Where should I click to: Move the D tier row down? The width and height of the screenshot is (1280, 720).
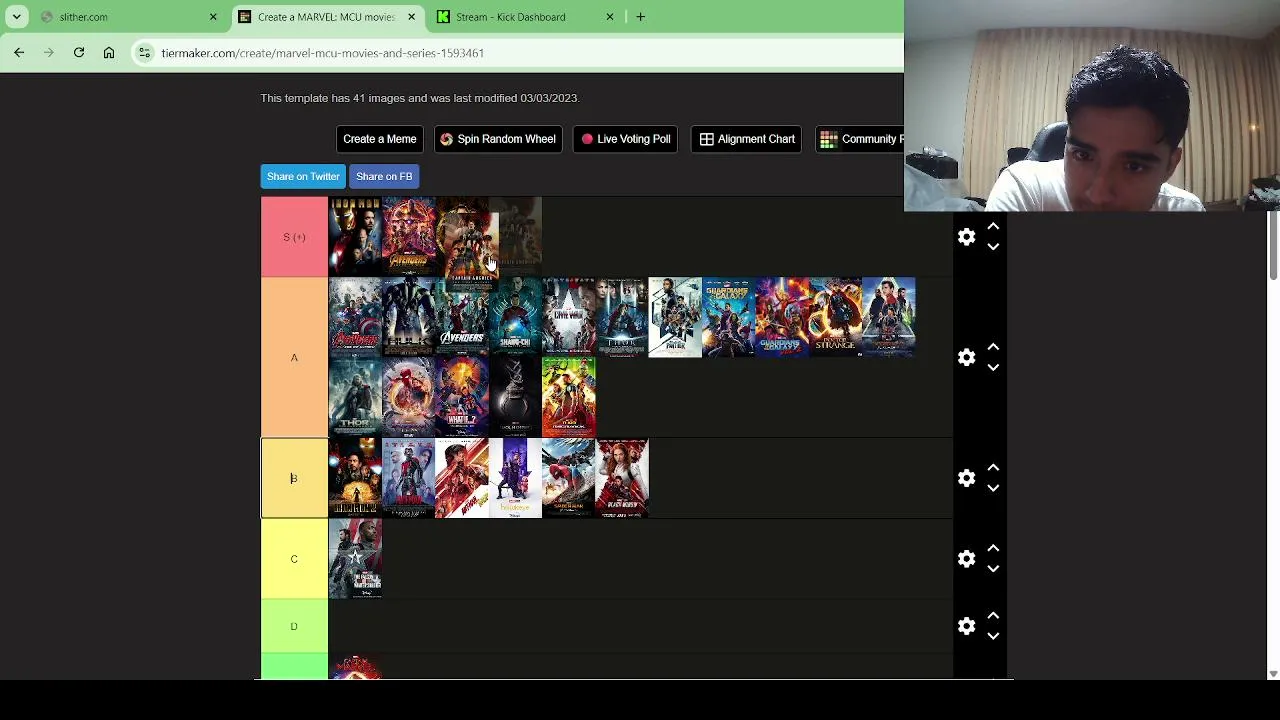coord(993,636)
